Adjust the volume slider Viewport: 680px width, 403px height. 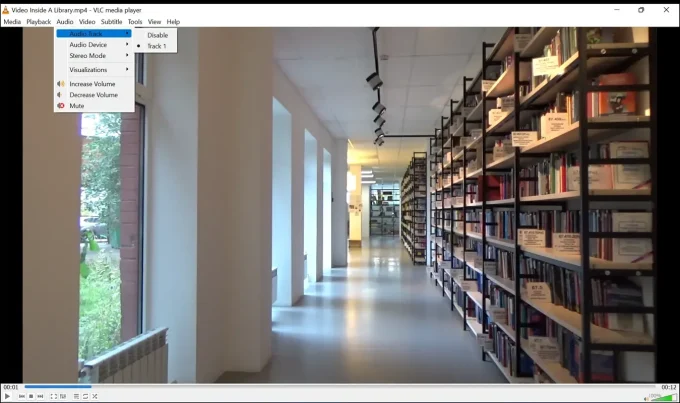coord(662,397)
